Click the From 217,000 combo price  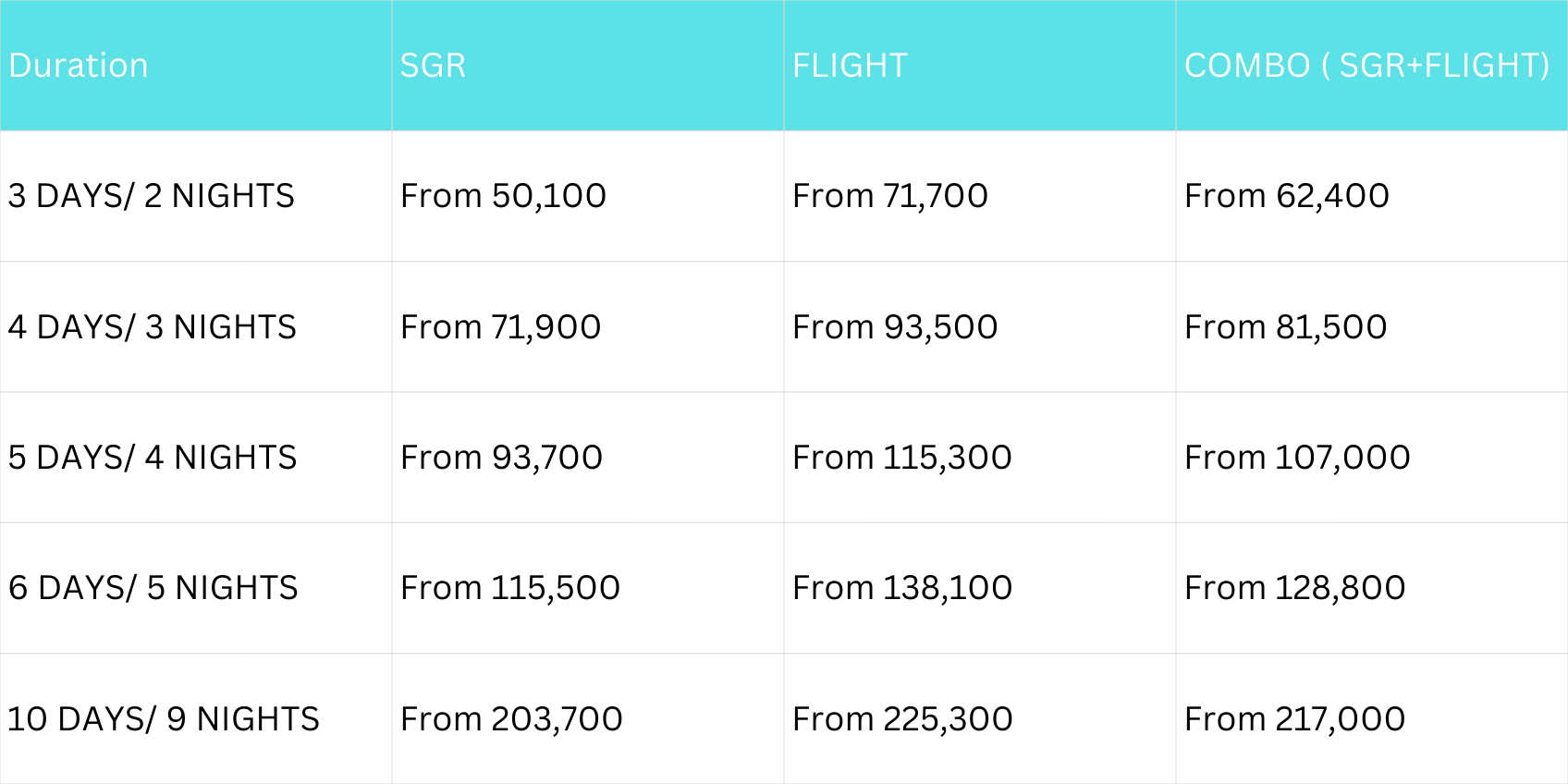pos(1294,719)
